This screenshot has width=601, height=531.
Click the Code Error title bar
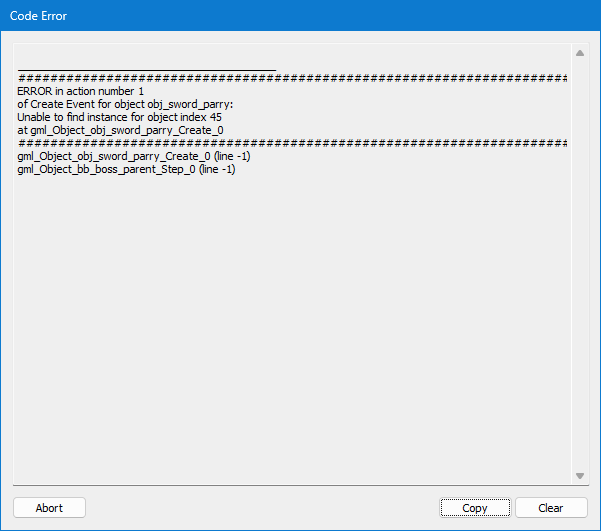(x=300, y=16)
